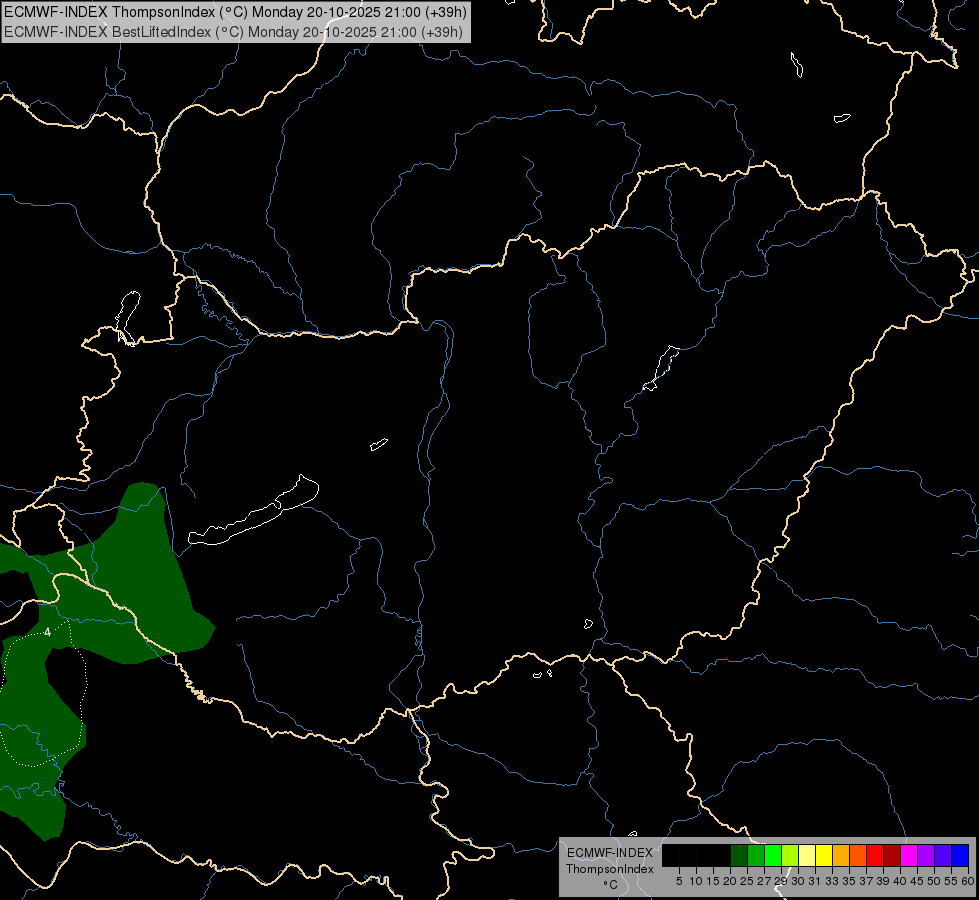Screen dimensions: 979x900
Task: Click the legend tick value "30"
Action: pos(798,881)
